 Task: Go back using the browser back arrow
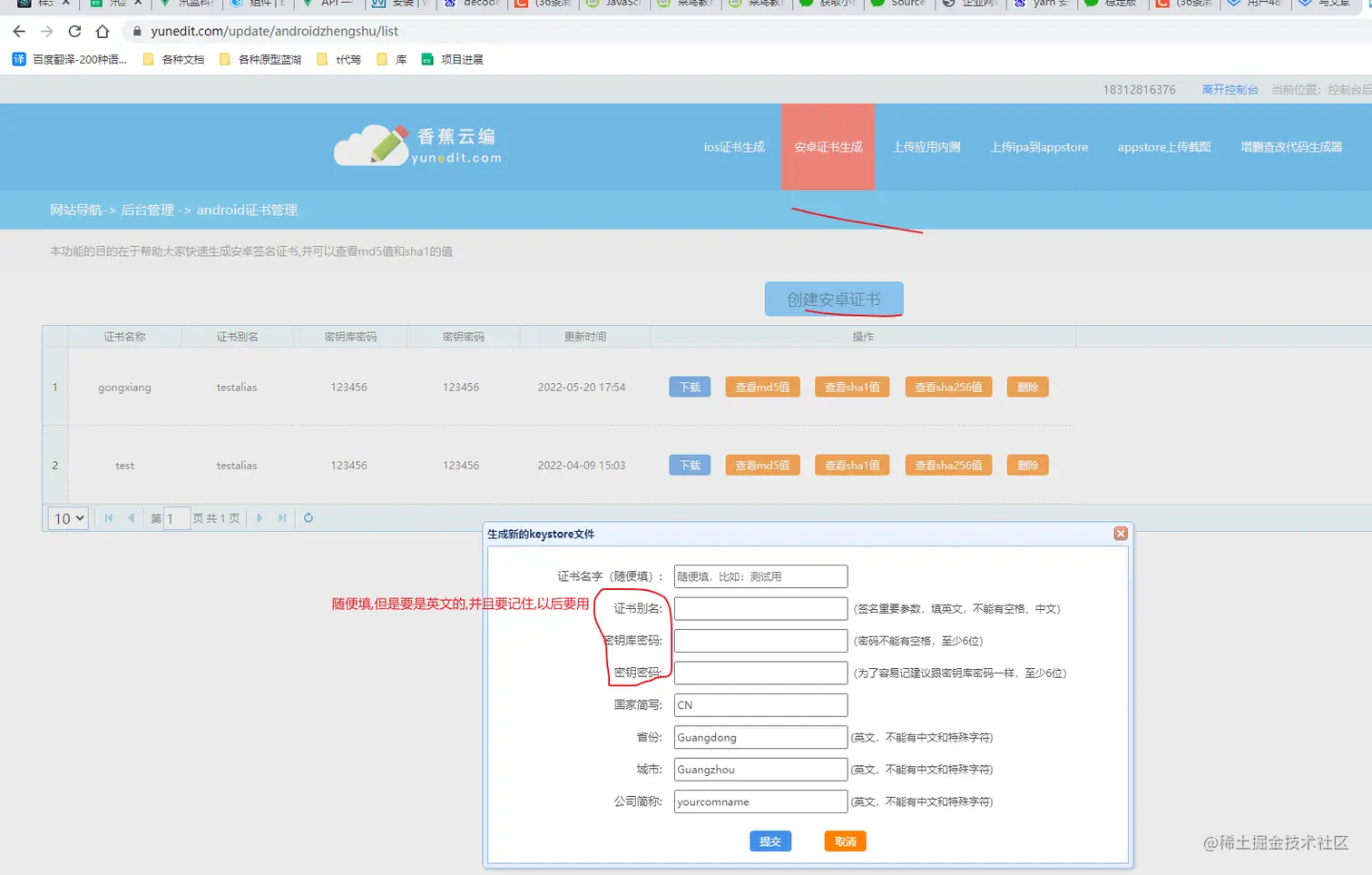tap(19, 31)
